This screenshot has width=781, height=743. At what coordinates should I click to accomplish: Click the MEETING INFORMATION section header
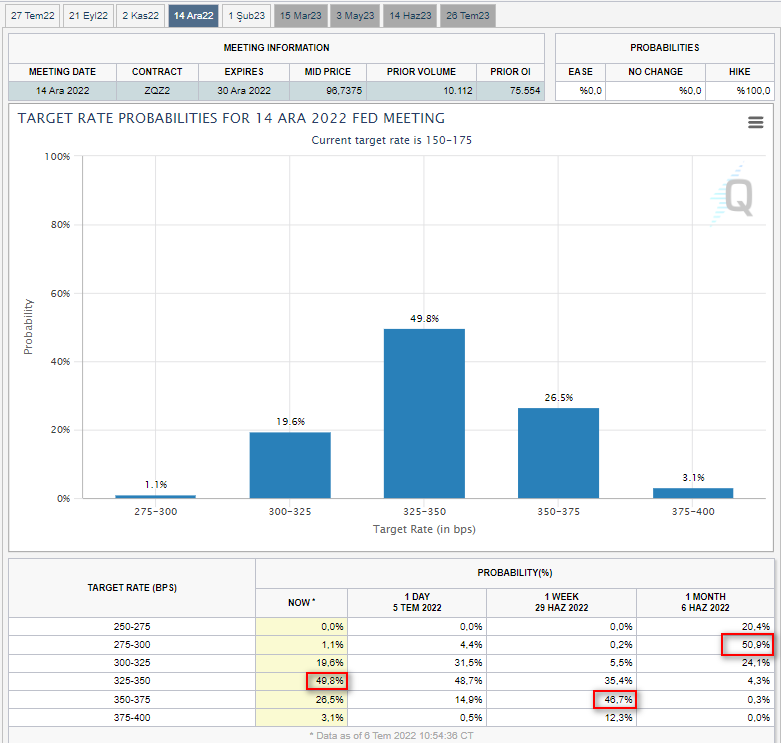pos(276,48)
